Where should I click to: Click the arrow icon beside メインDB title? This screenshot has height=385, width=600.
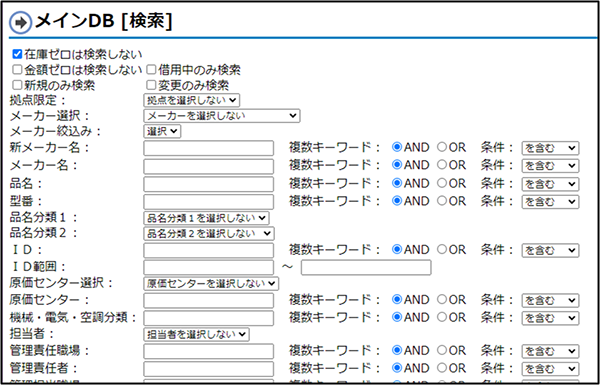[20, 23]
